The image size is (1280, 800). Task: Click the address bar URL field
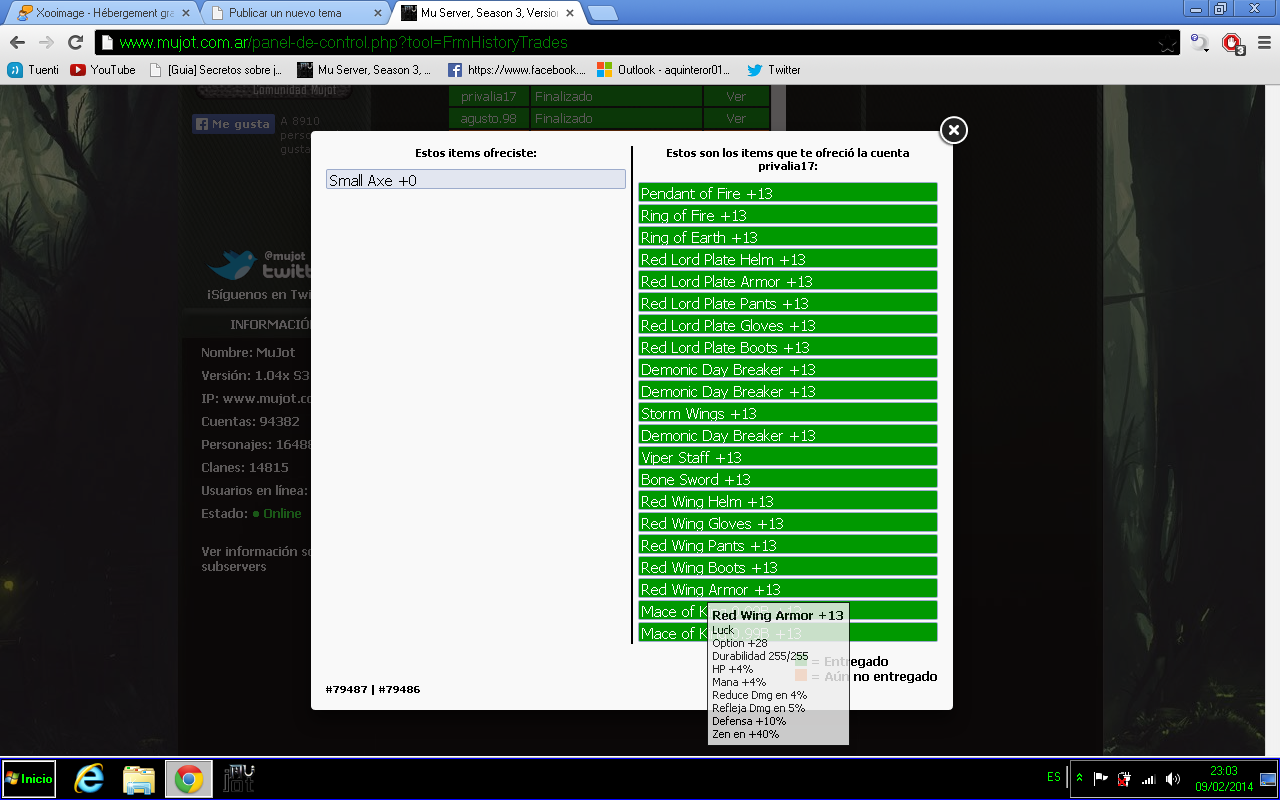click(630, 43)
